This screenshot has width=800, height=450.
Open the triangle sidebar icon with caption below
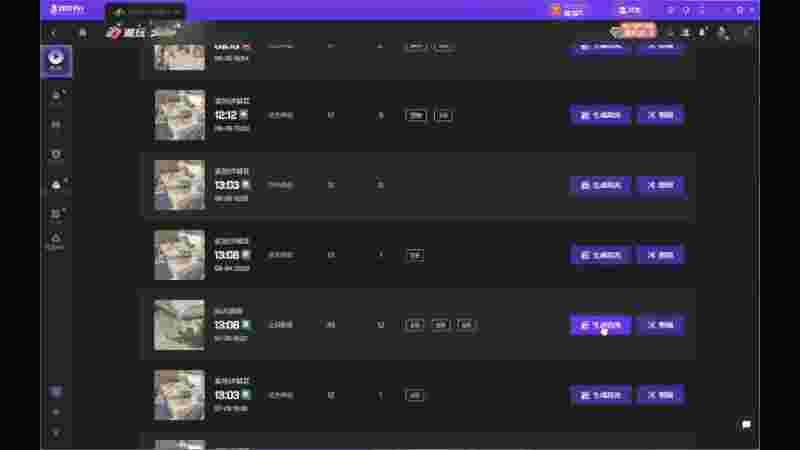(x=56, y=241)
